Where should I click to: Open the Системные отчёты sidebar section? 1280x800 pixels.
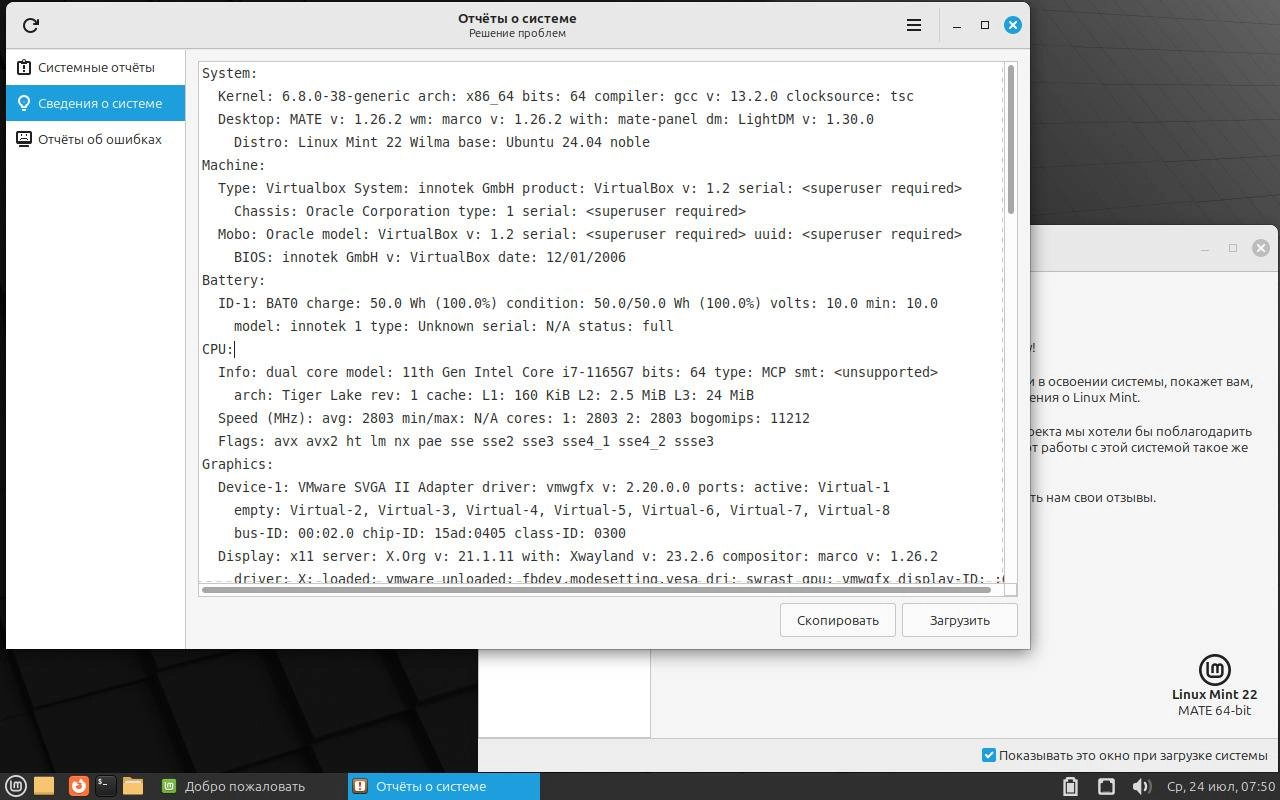point(95,67)
